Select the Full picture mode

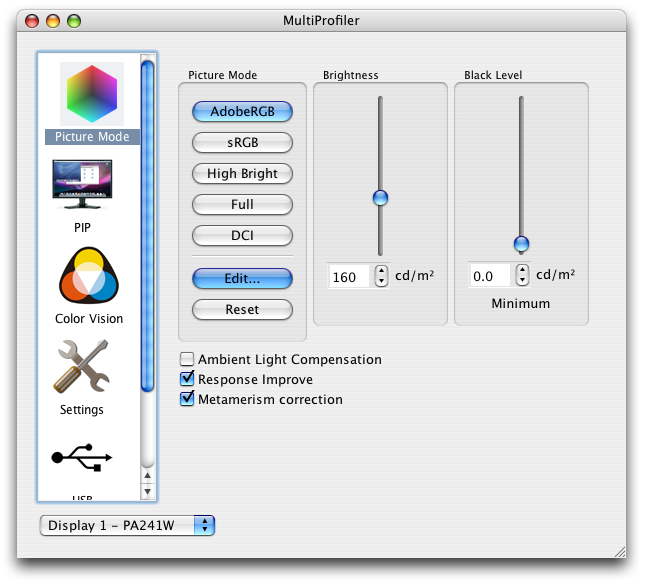pos(242,205)
